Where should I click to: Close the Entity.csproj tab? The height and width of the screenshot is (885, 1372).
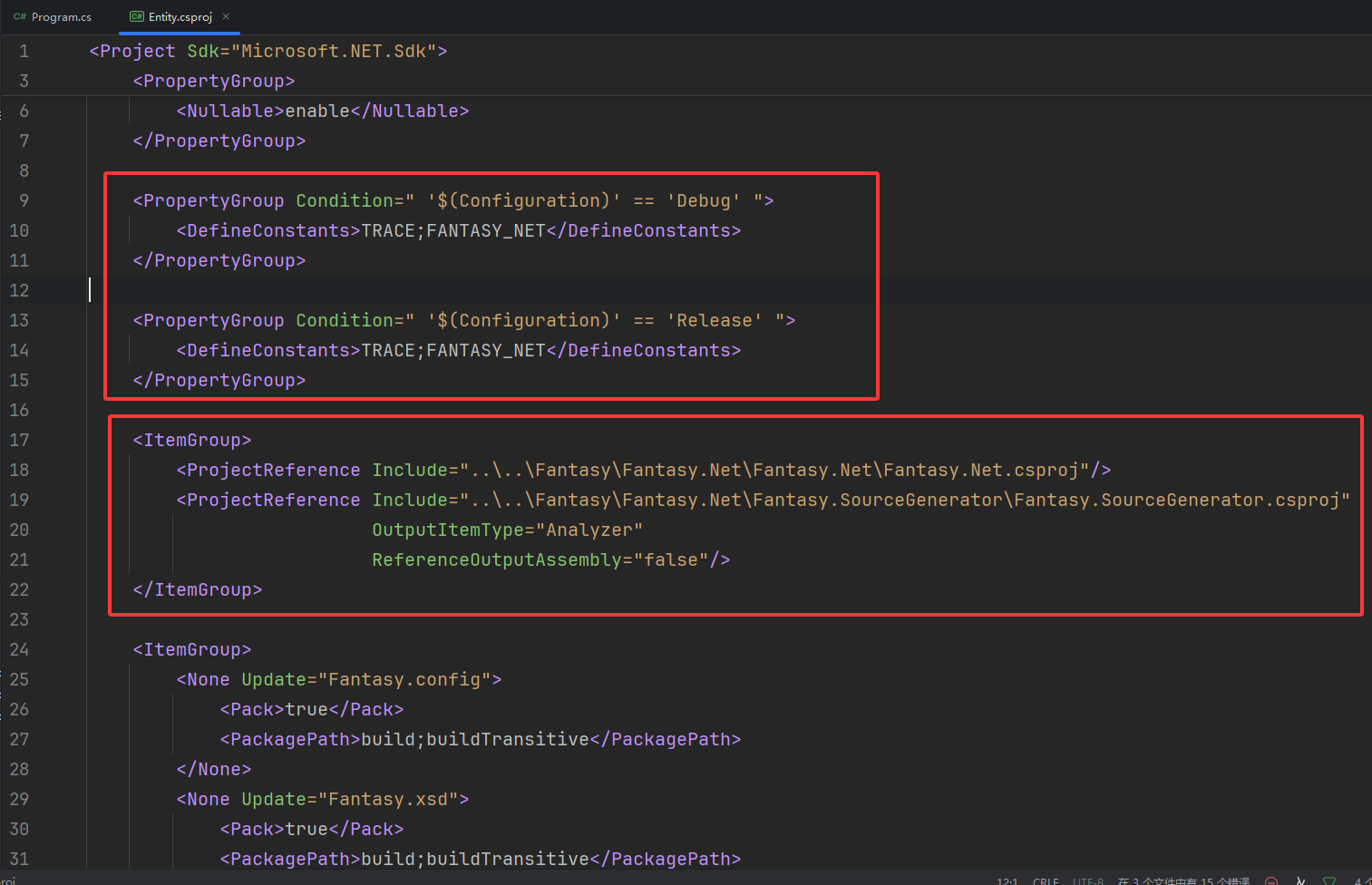click(x=226, y=16)
